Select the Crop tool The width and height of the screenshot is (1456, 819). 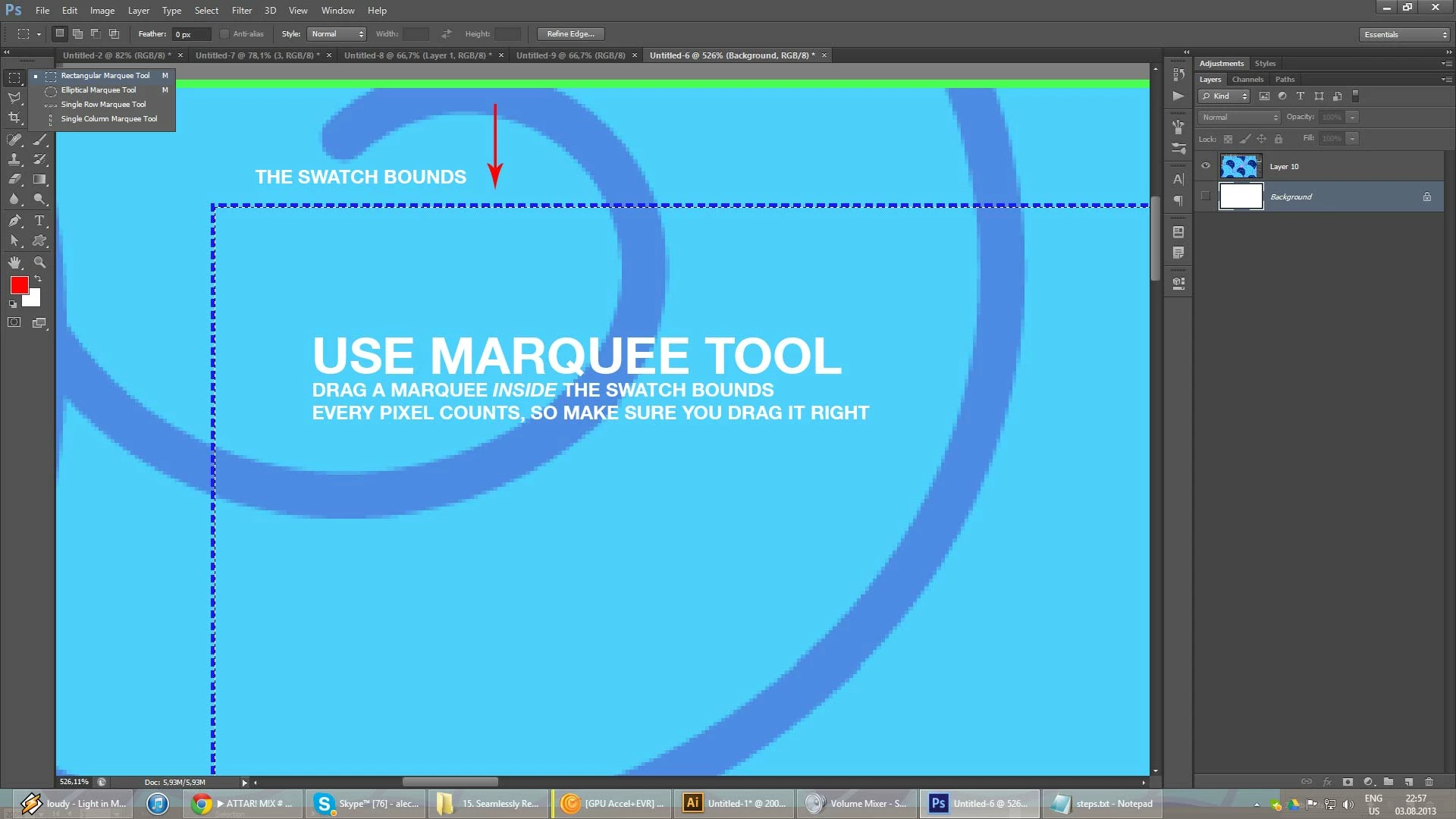point(14,118)
